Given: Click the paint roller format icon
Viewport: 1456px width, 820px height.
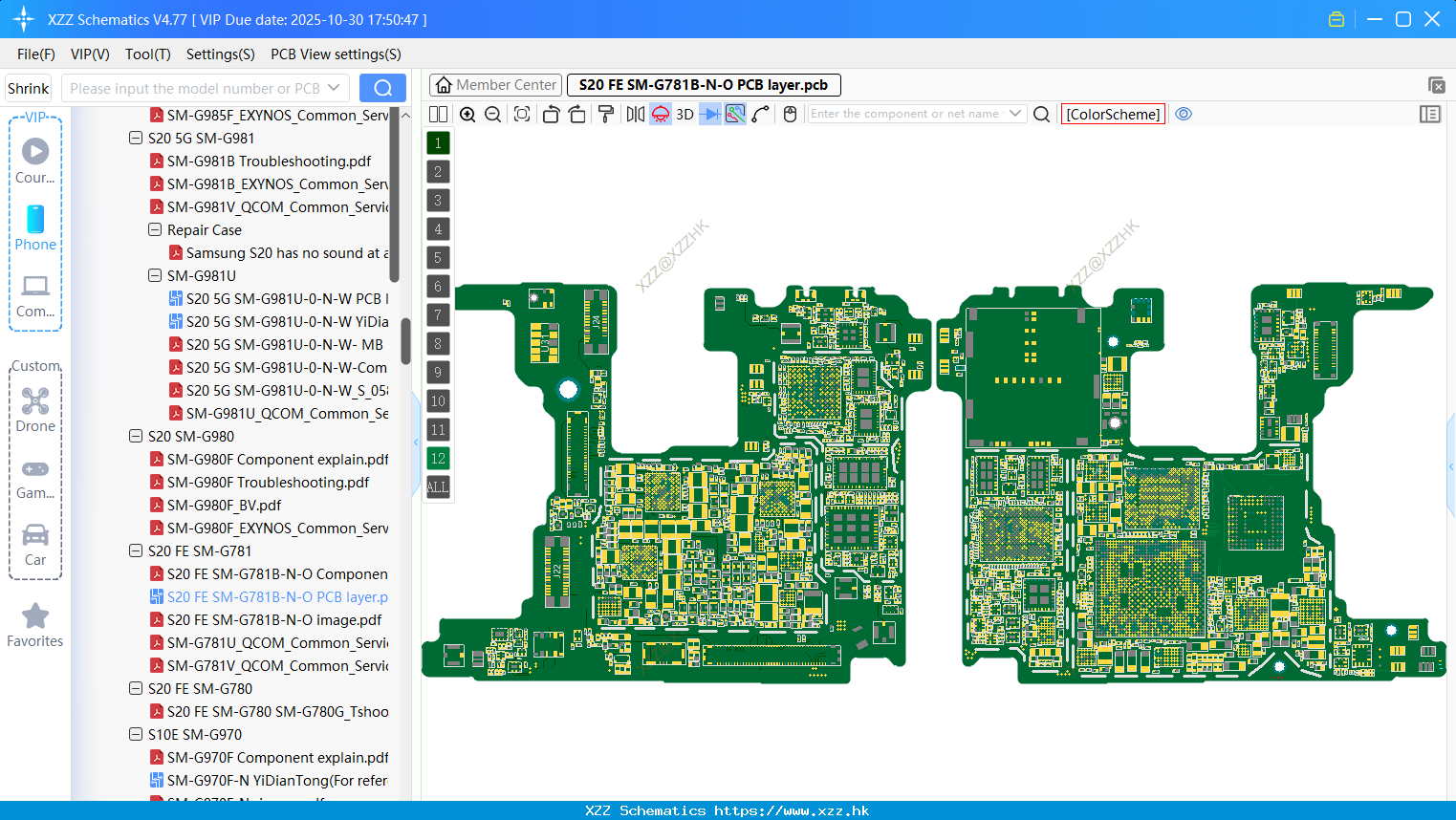Looking at the screenshot, I should [605, 114].
